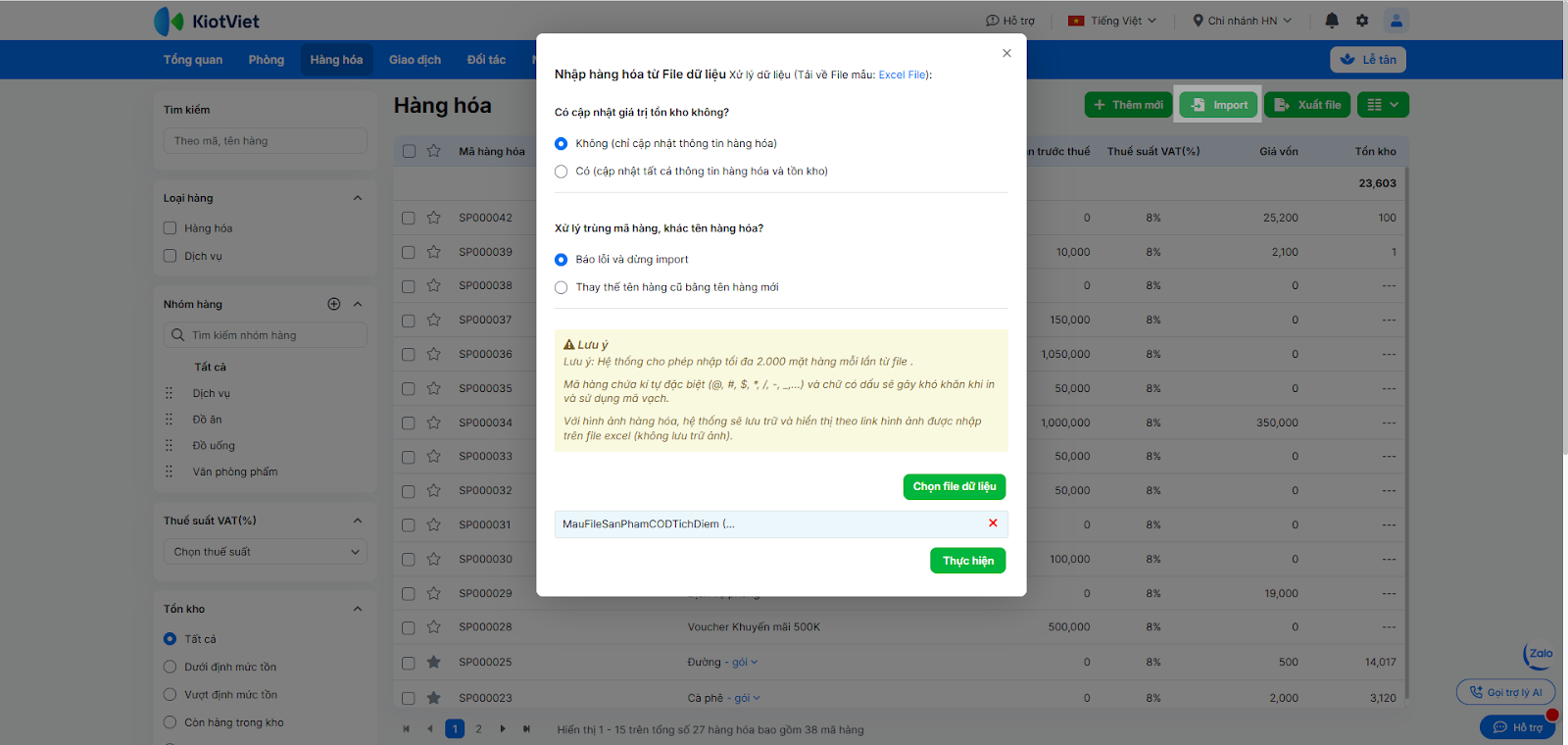
Task: Star product SP000042 as favorite
Action: [434, 218]
